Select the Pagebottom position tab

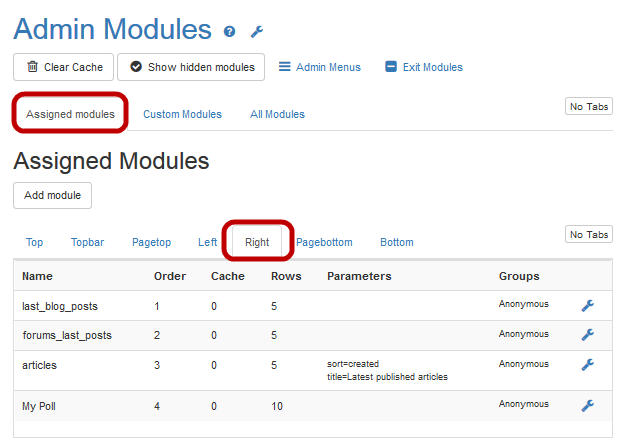click(324, 242)
